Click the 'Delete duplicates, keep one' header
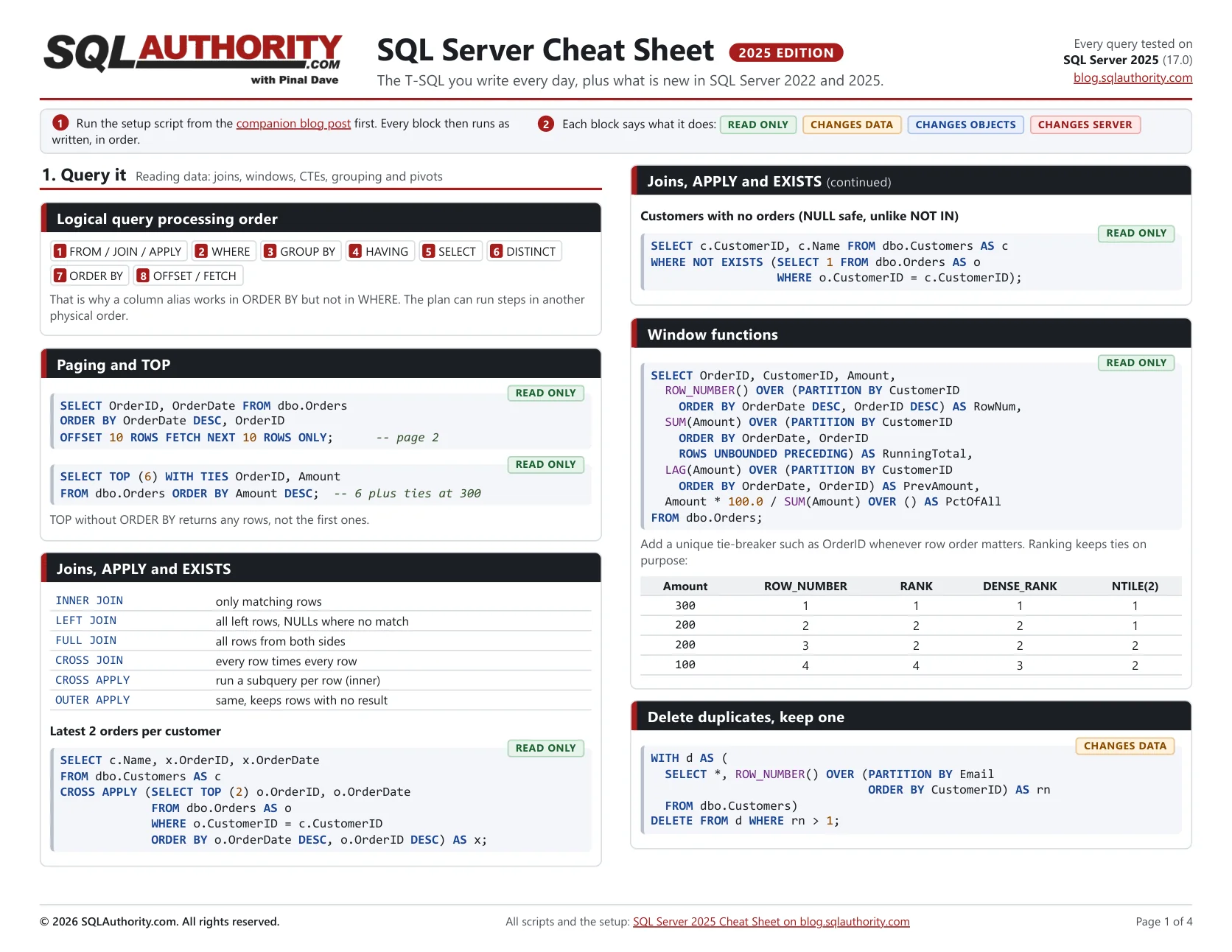The width and height of the screenshot is (1232, 952). point(911,716)
